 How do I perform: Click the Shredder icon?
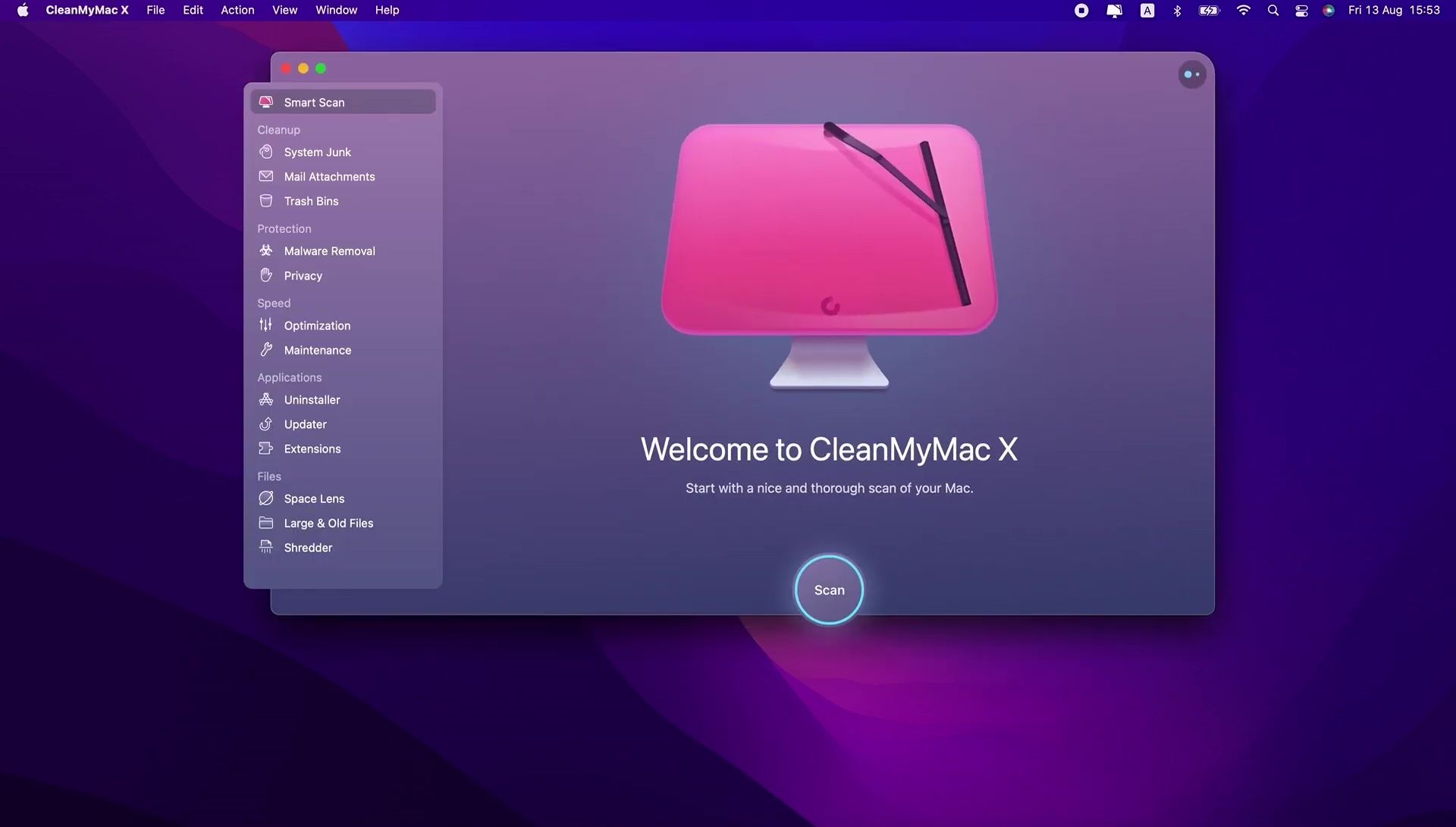[266, 547]
